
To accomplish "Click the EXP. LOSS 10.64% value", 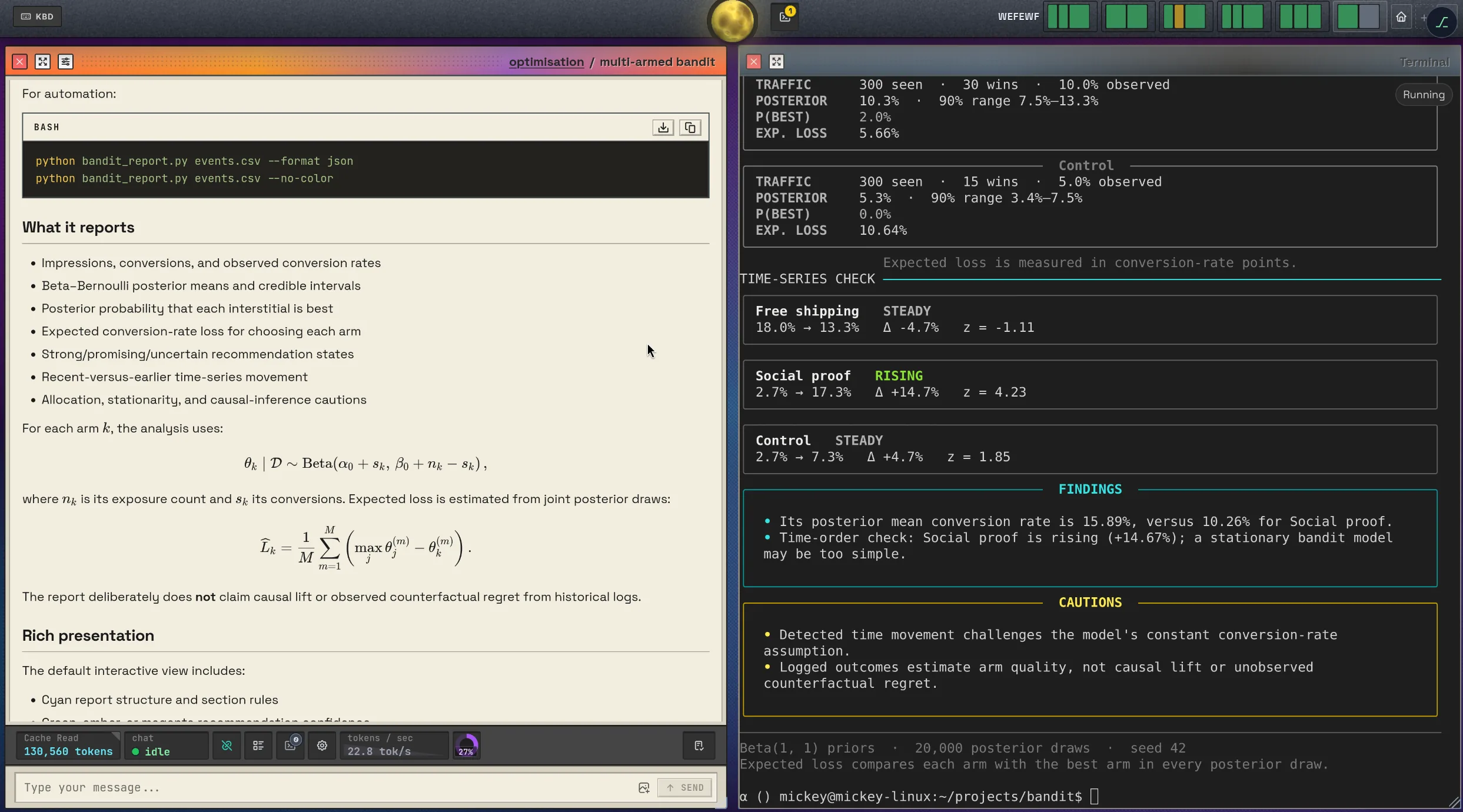I will pyautogui.click(x=883, y=231).
